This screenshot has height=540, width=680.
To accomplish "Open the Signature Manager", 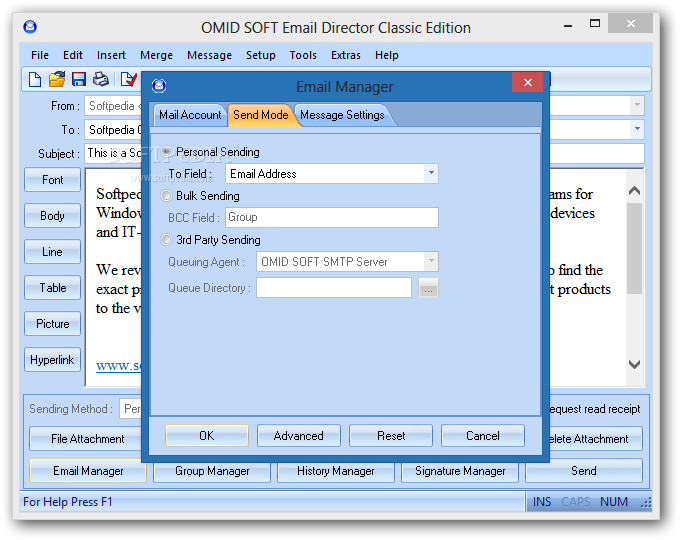I will click(460, 471).
